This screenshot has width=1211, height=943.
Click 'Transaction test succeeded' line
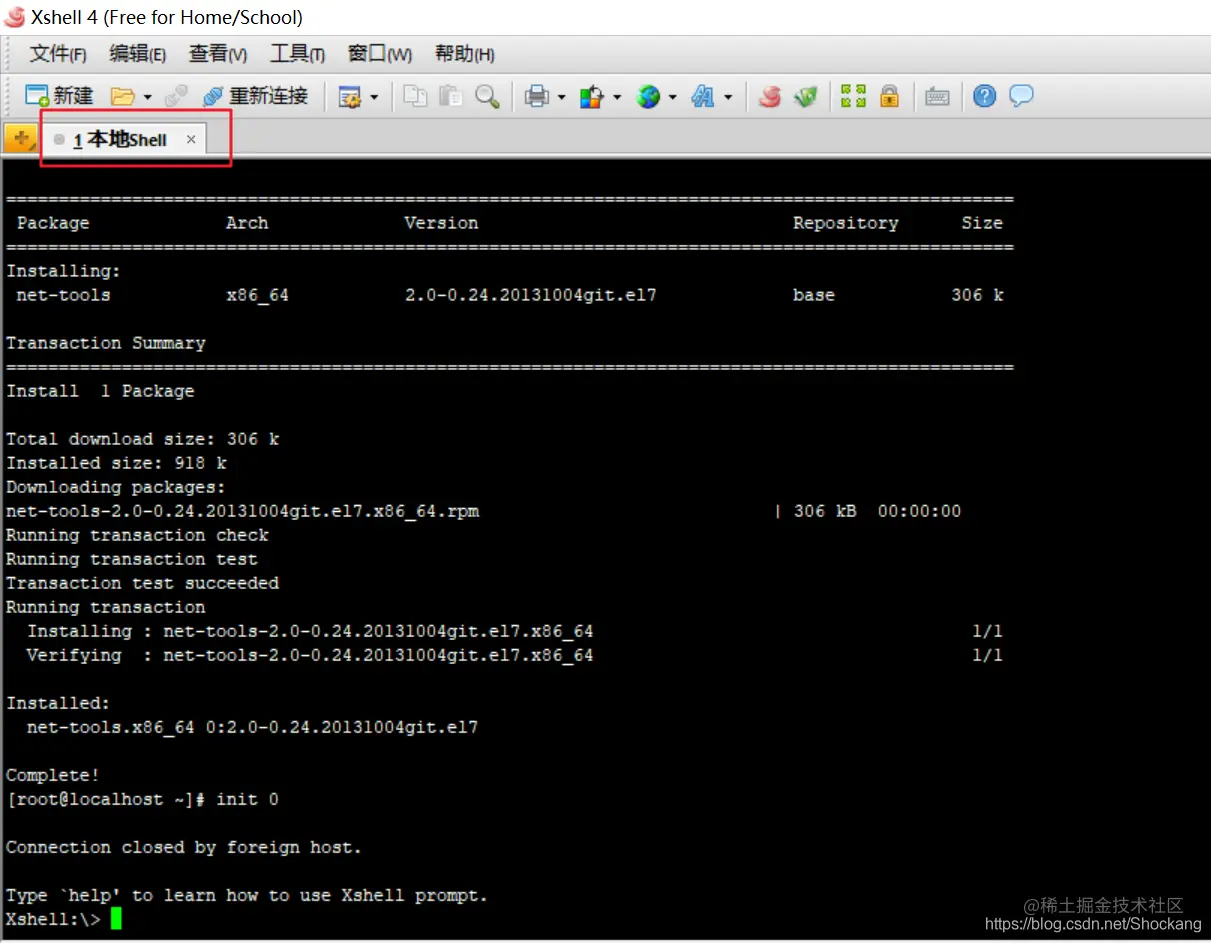coord(142,583)
